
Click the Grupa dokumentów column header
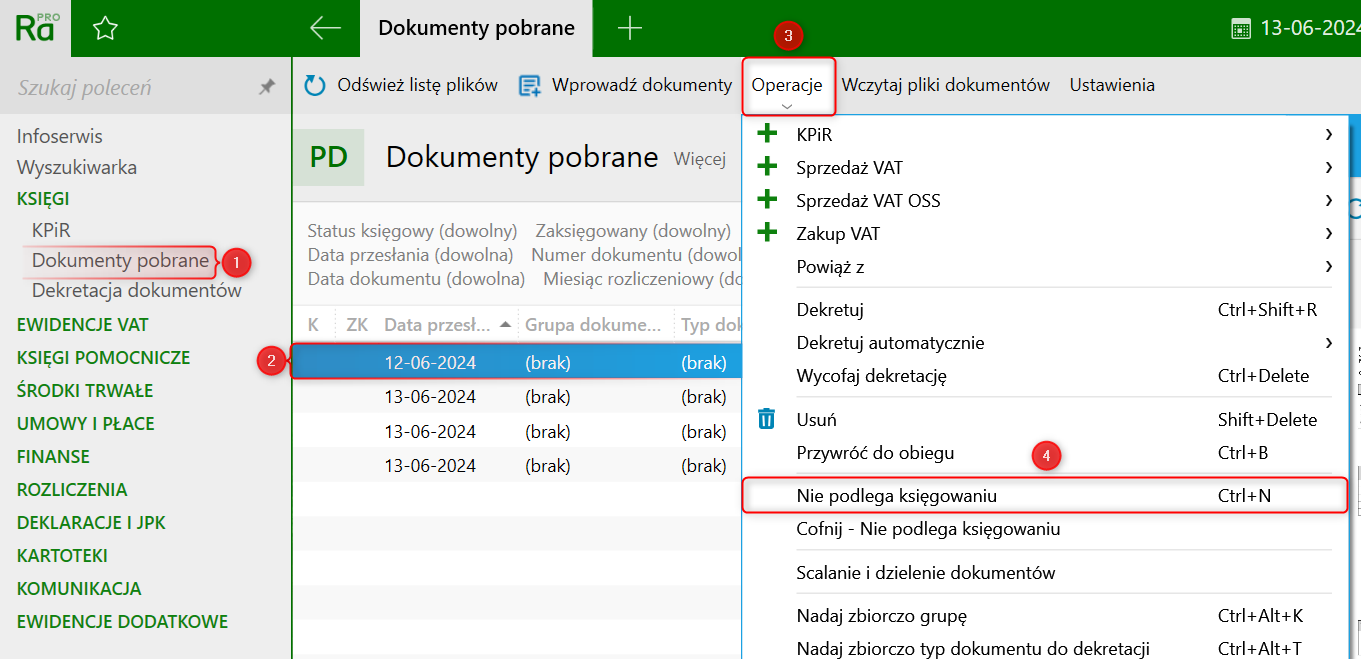pos(593,324)
